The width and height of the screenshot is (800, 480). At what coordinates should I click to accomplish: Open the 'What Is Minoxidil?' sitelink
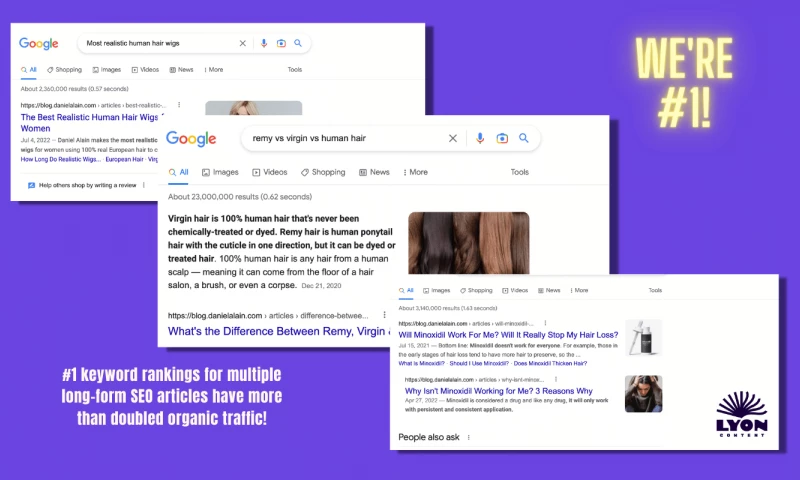coord(421,364)
